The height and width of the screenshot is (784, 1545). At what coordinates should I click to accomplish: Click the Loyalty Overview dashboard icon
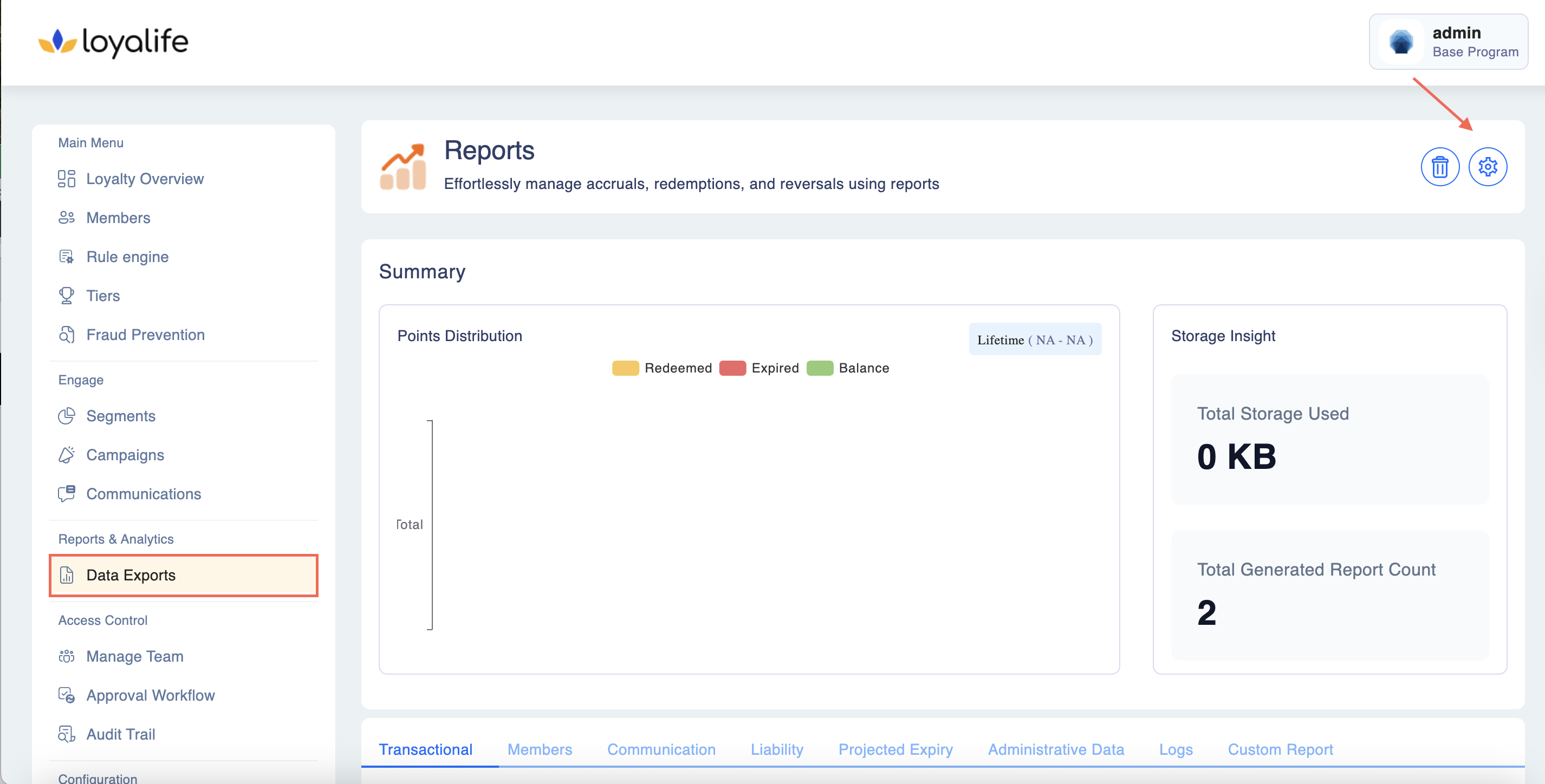pos(67,179)
